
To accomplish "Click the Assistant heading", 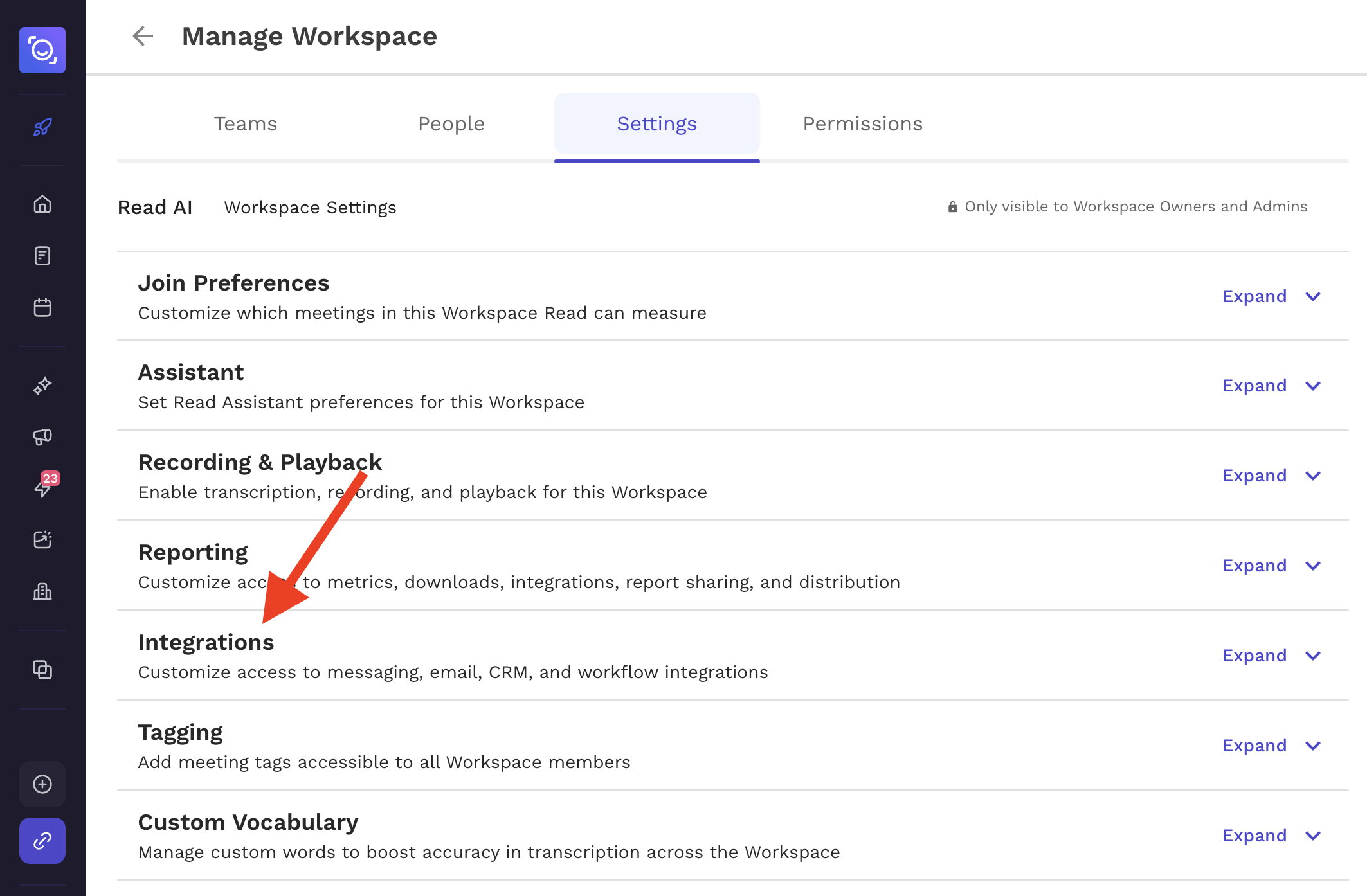I will pyautogui.click(x=191, y=372).
